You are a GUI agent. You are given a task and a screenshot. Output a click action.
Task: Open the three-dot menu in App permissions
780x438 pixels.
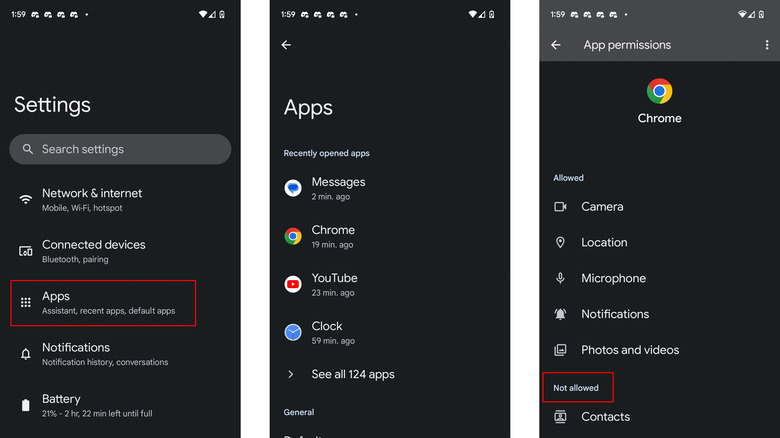pyautogui.click(x=767, y=45)
